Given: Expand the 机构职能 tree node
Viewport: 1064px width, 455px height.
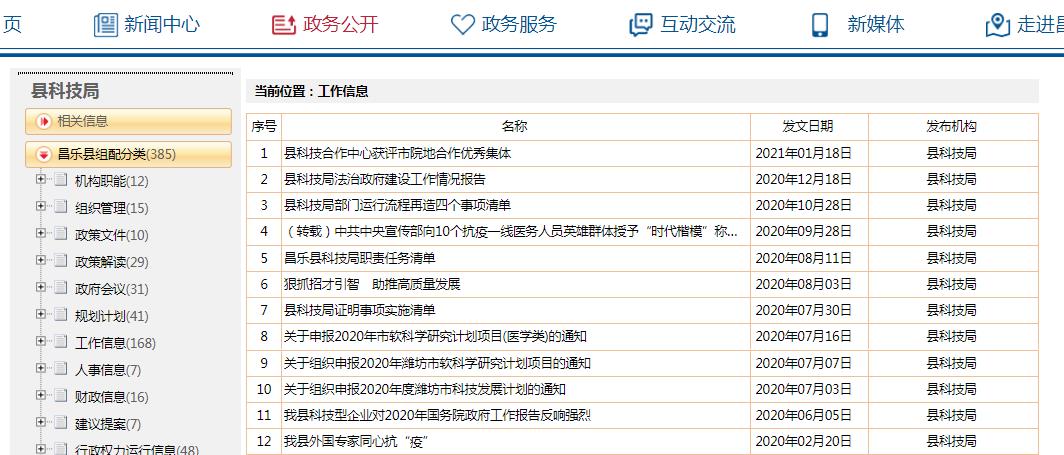Looking at the screenshot, I should coord(41,181).
